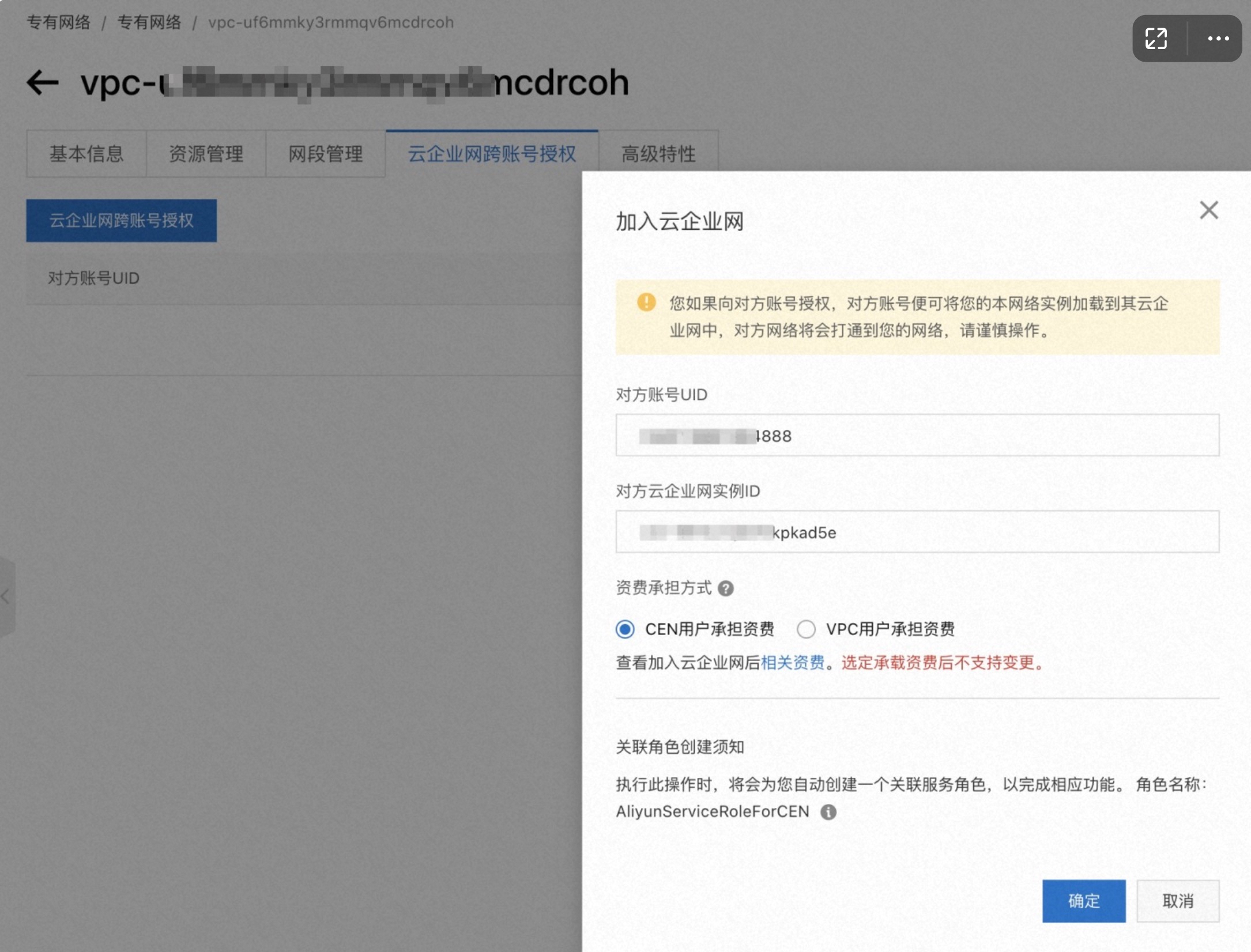
Task: Click the fullscreen expand icon
Action: click(x=1156, y=39)
